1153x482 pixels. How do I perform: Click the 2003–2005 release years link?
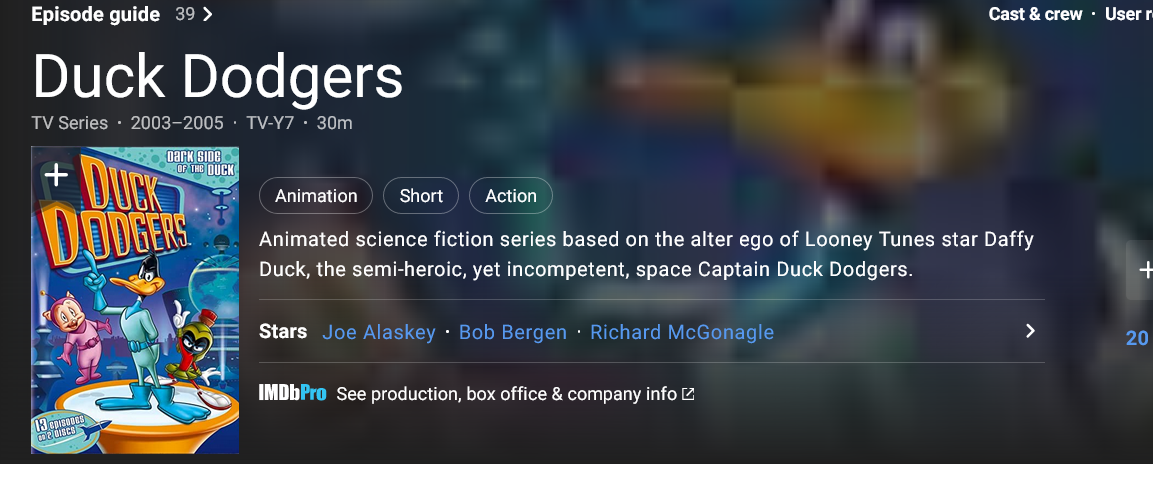tap(175, 123)
